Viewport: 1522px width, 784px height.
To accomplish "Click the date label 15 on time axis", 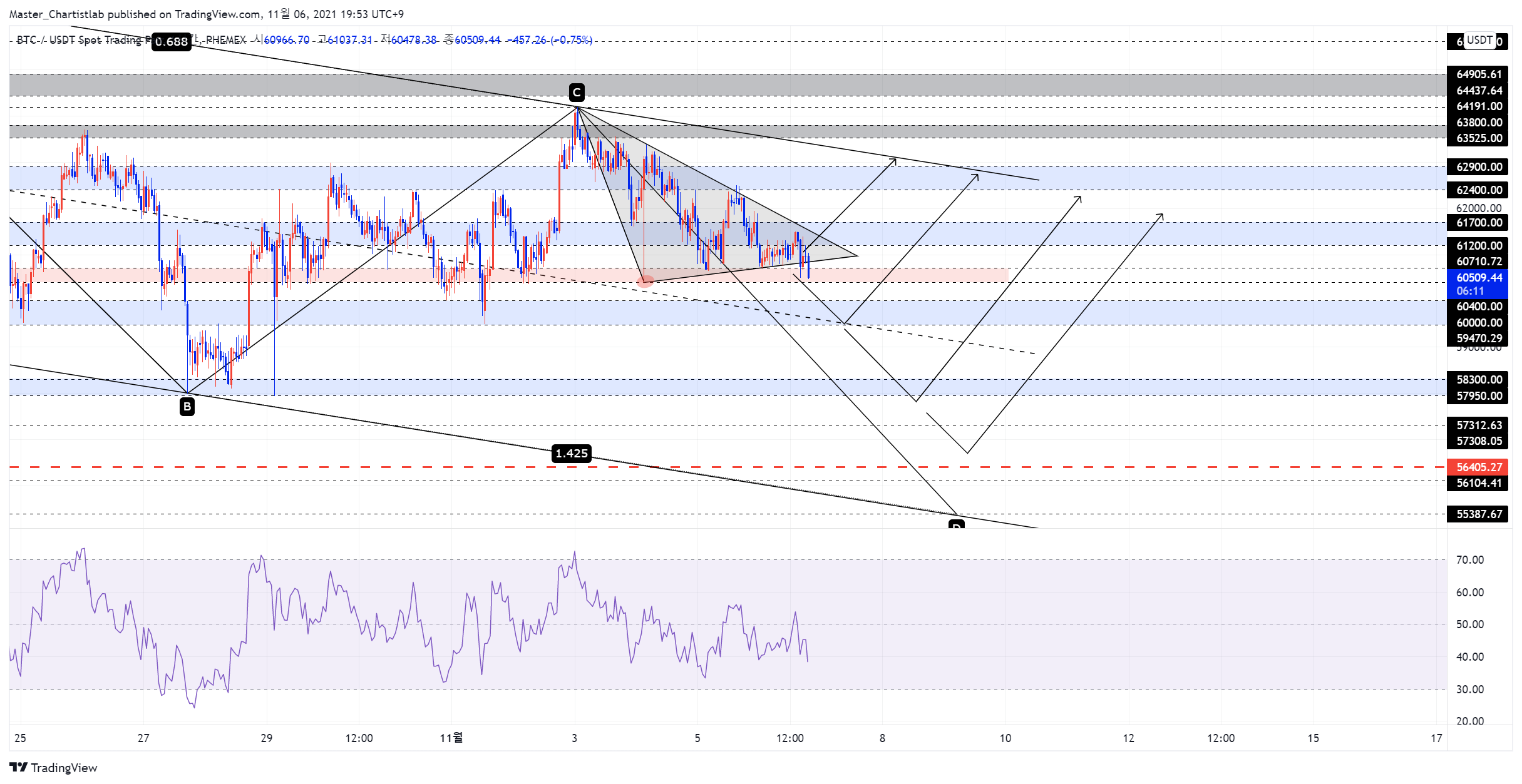I will click(1313, 738).
